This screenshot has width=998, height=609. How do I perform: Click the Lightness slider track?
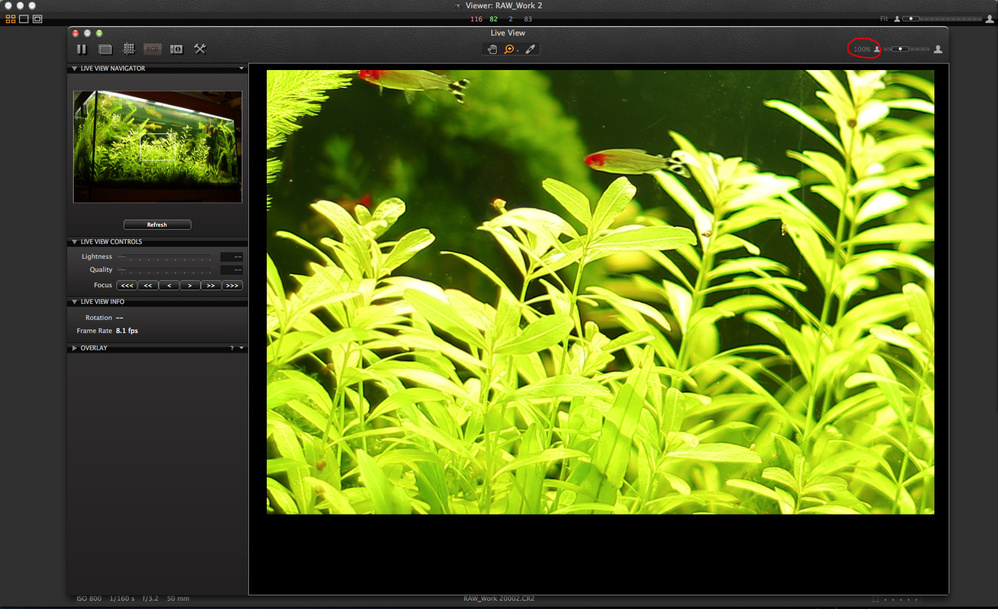165,256
